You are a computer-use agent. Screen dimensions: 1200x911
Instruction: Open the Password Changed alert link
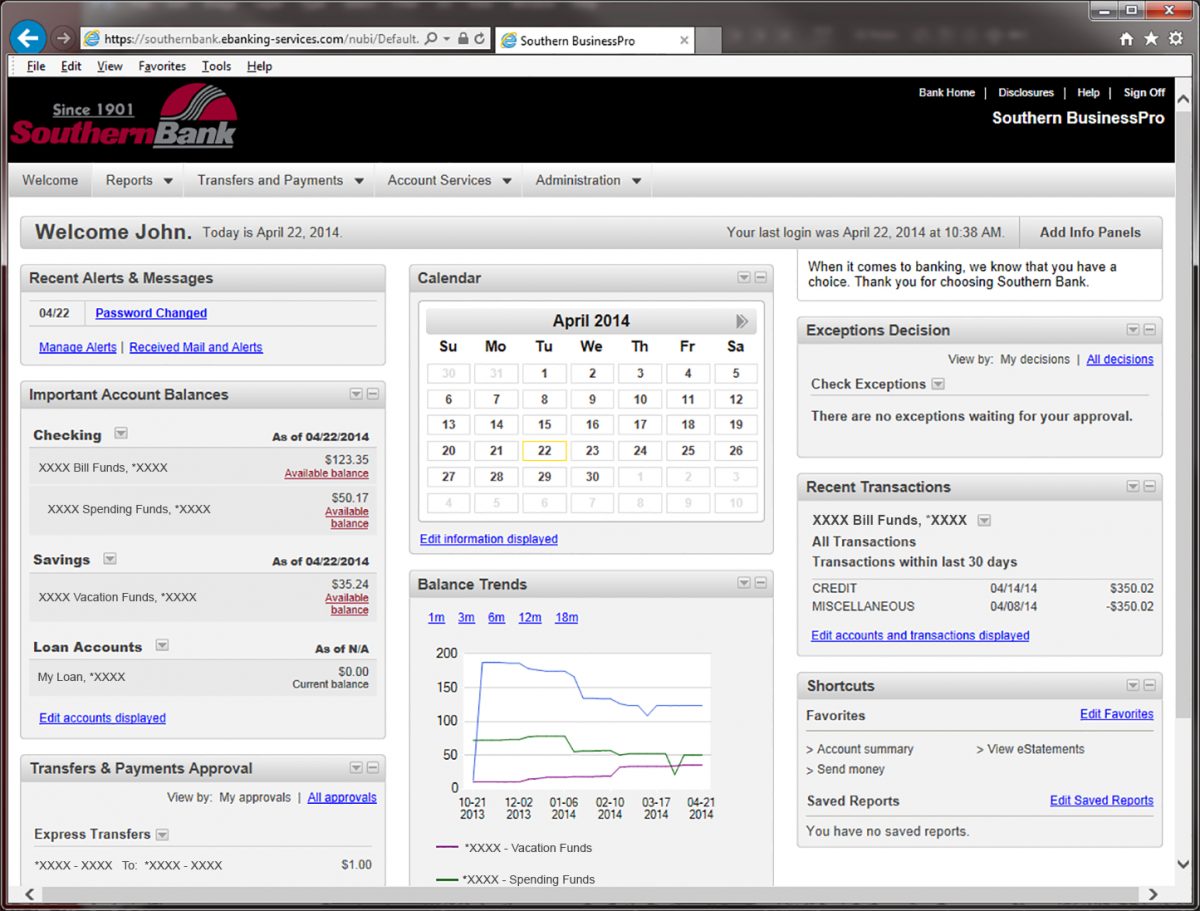click(151, 313)
